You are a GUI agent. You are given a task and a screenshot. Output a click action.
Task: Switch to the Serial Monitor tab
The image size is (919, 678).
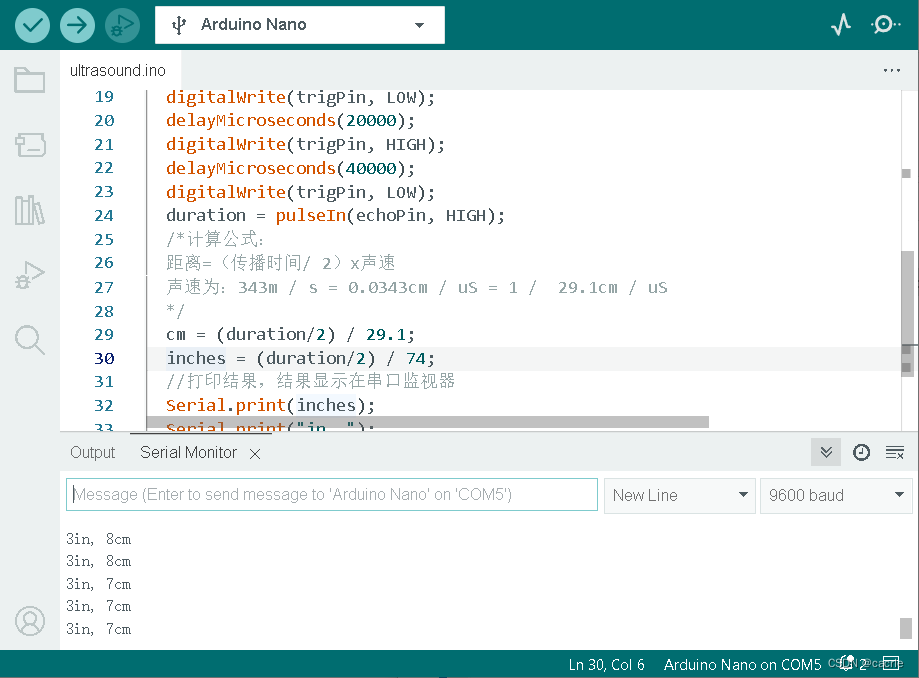188,452
